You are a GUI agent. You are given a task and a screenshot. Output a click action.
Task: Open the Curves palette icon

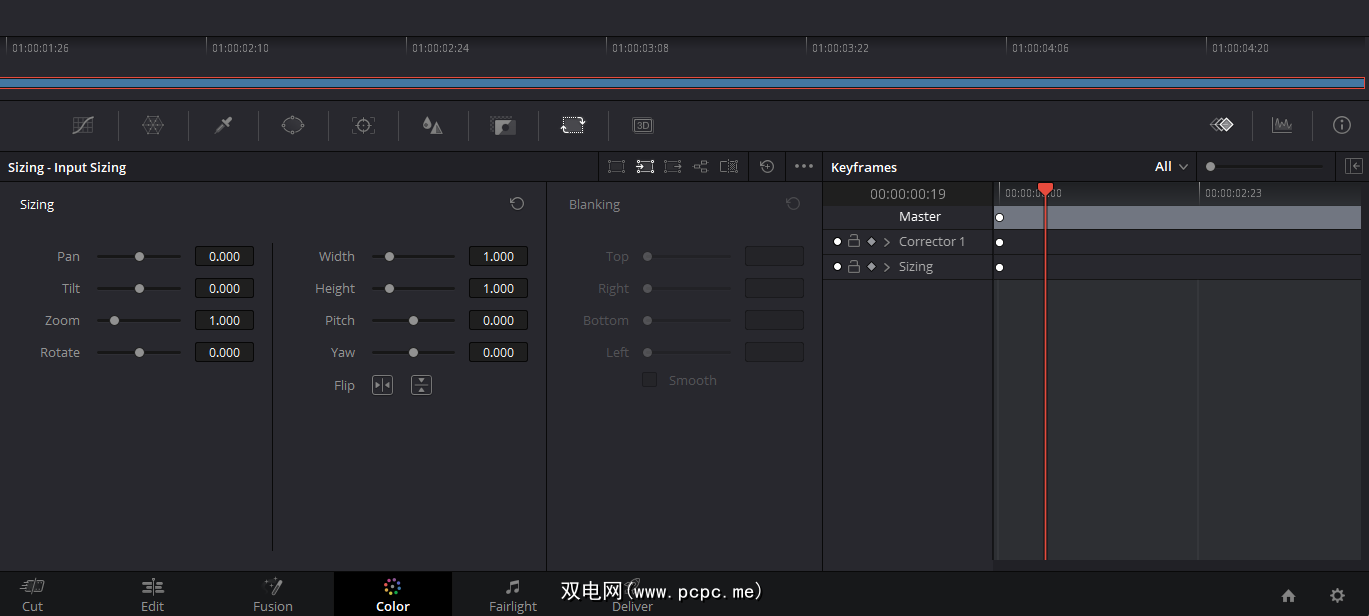click(x=83, y=125)
